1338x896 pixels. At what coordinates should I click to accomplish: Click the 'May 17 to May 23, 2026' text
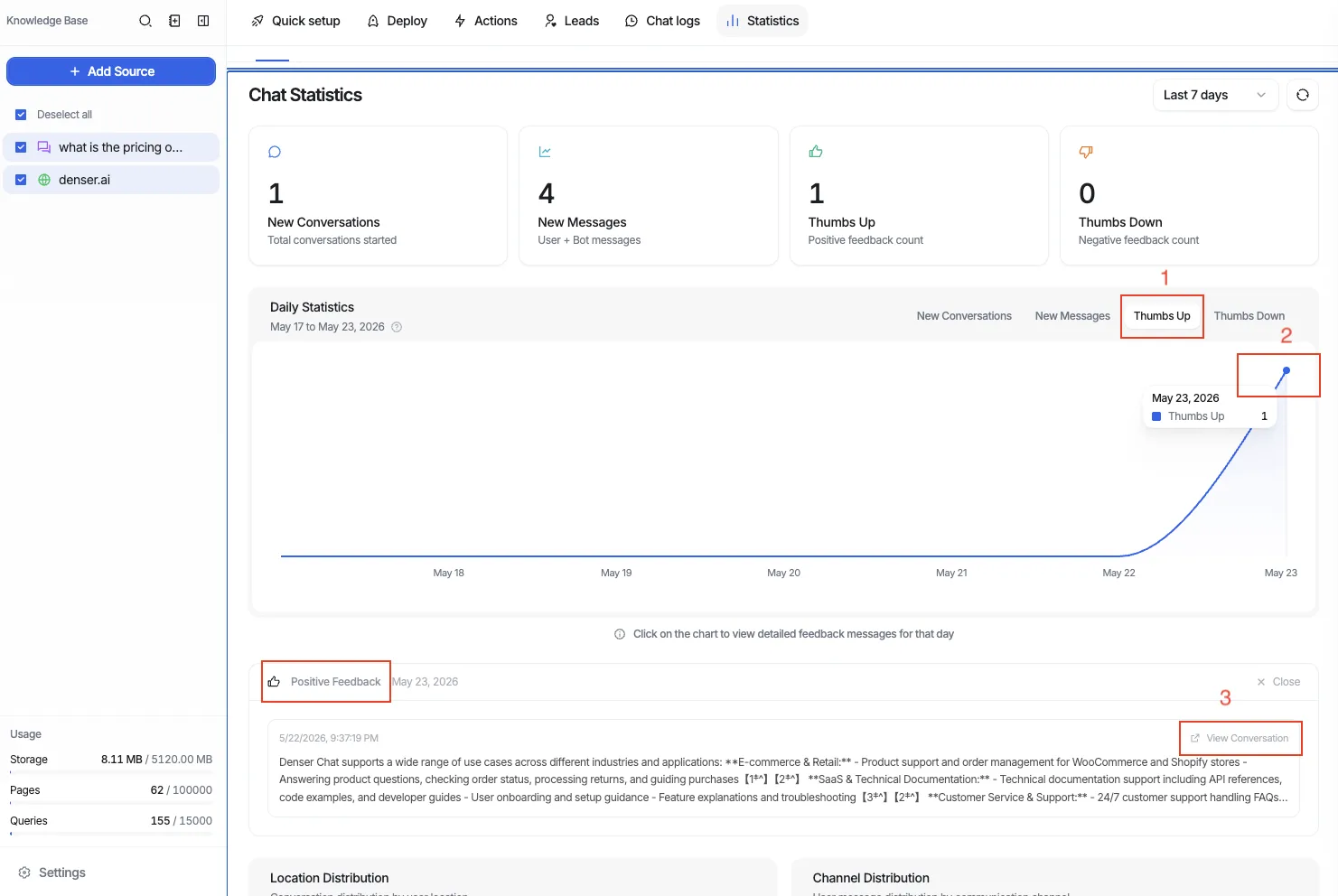click(x=327, y=327)
